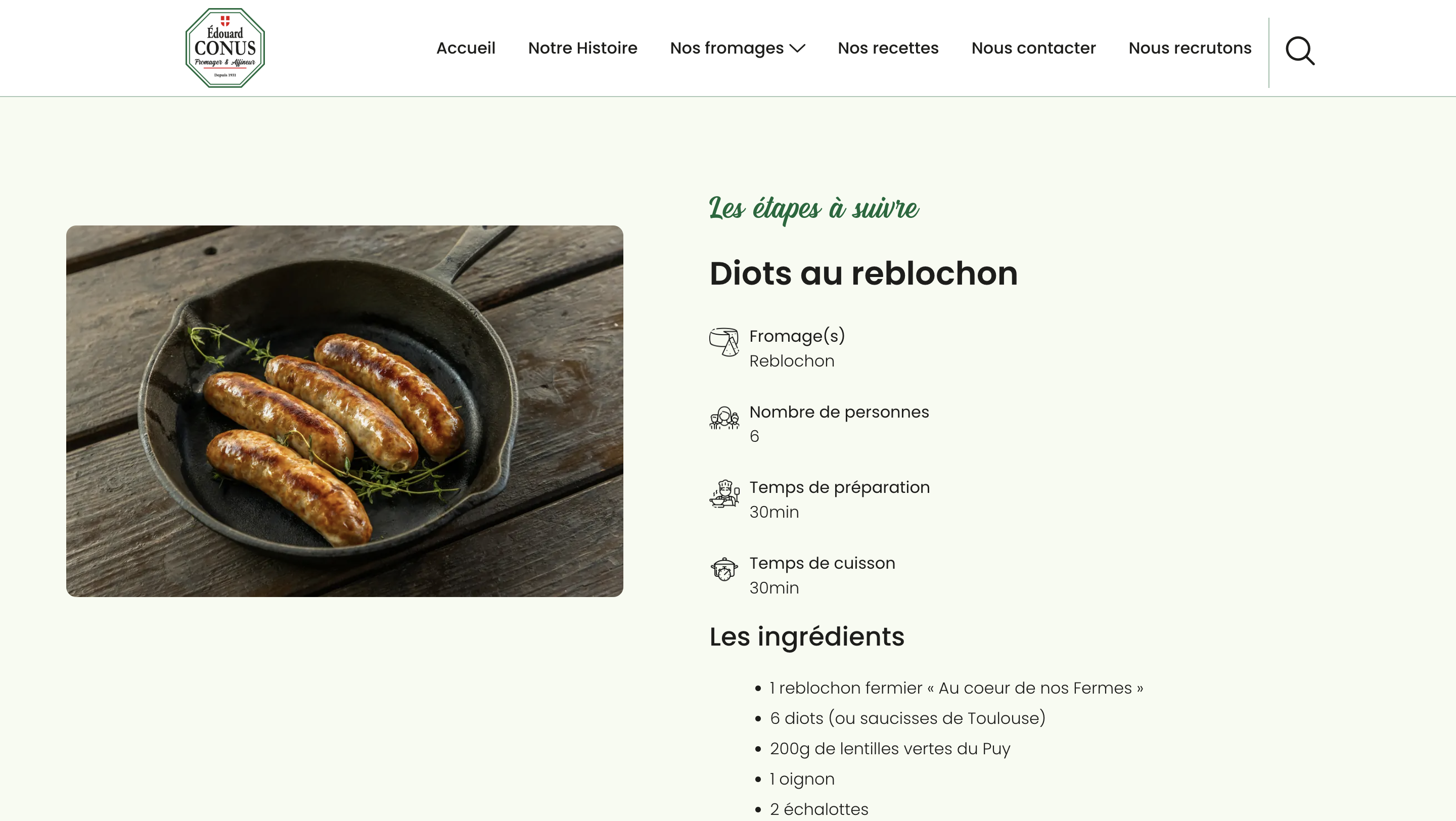Click the cooking pot icon beside Temps de cuisson
Screen dimensions: 1456x821
point(724,569)
